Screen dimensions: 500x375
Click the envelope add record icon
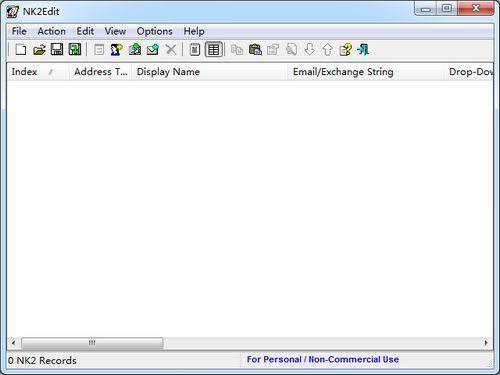point(153,50)
